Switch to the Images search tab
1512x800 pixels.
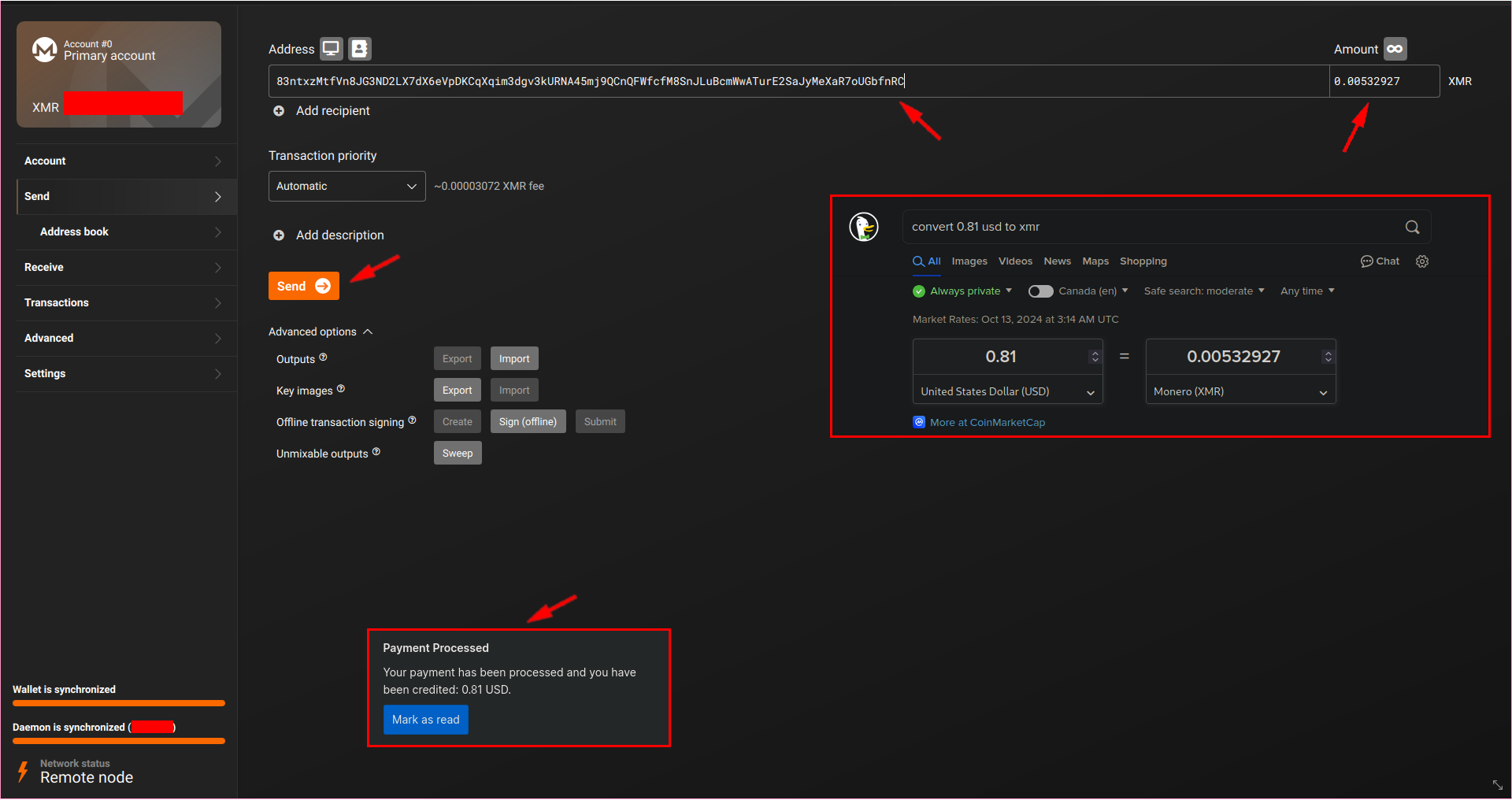(x=969, y=261)
